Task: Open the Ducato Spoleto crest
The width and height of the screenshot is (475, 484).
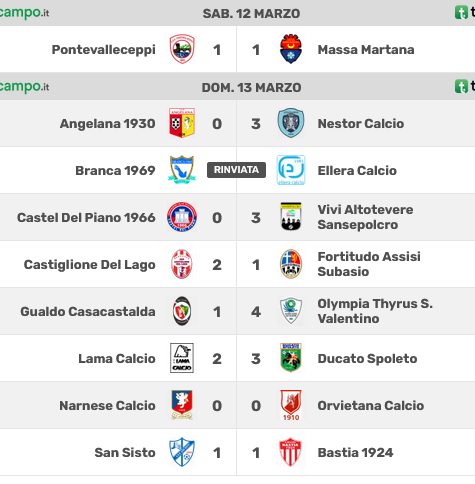Action: (x=291, y=358)
